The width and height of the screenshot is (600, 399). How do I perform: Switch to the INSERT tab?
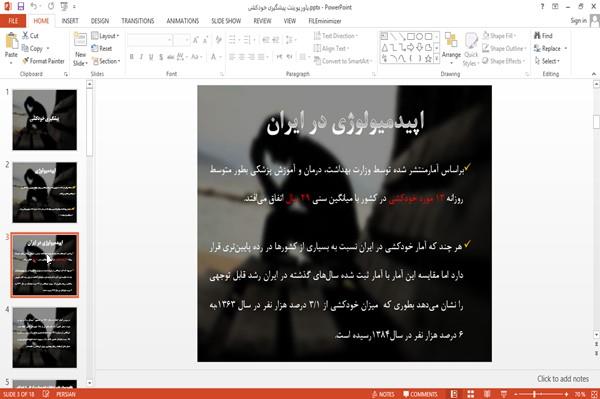pyautogui.click(x=70, y=21)
